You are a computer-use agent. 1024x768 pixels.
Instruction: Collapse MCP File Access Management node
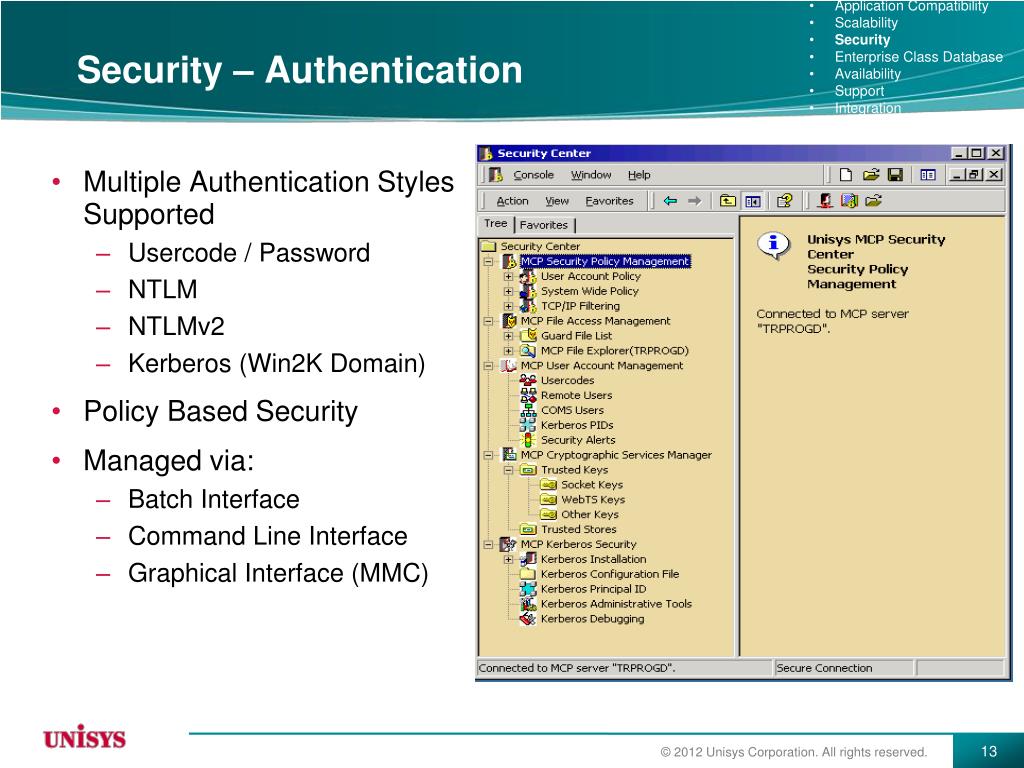[488, 321]
